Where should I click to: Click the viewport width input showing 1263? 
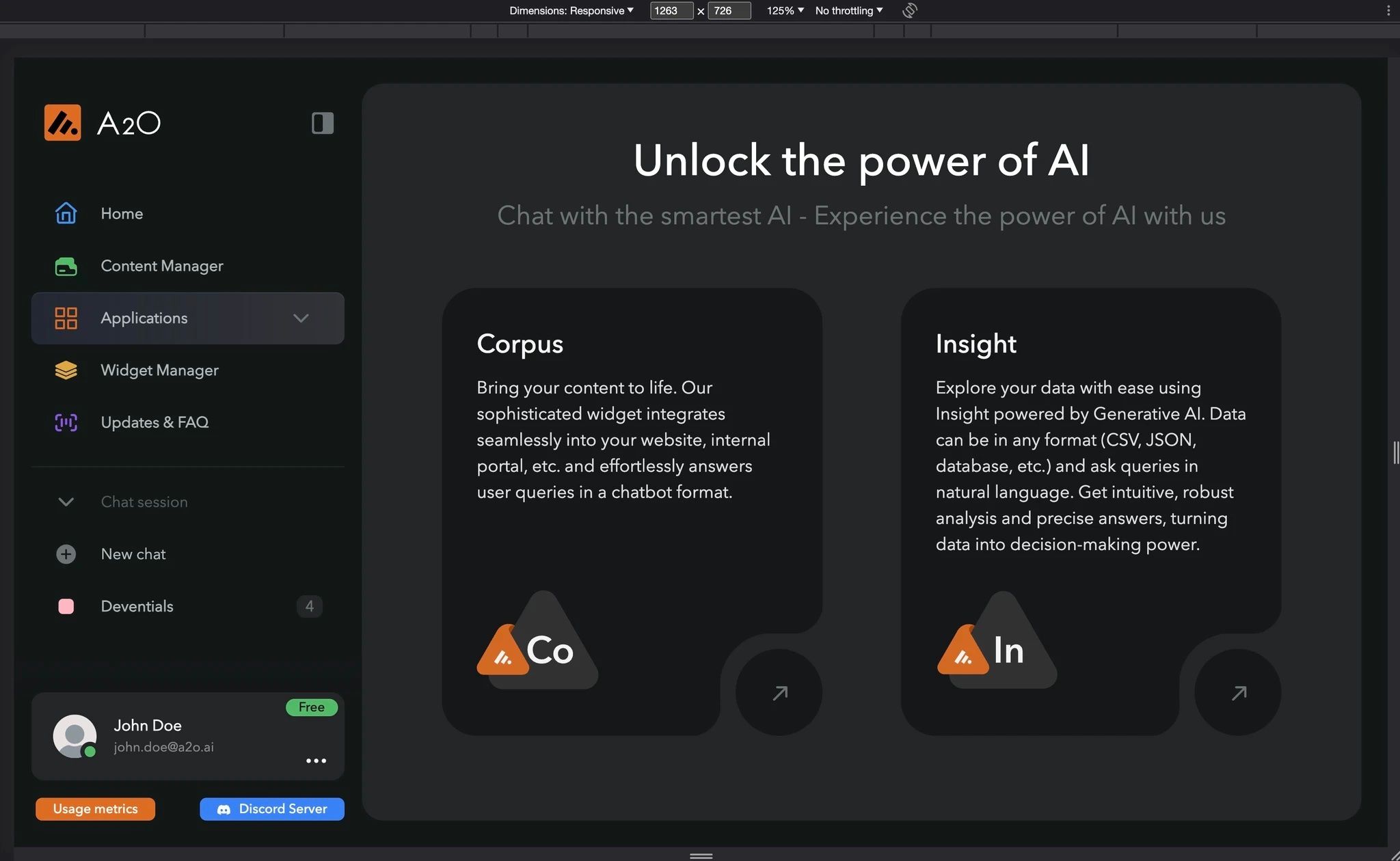pyautogui.click(x=671, y=10)
